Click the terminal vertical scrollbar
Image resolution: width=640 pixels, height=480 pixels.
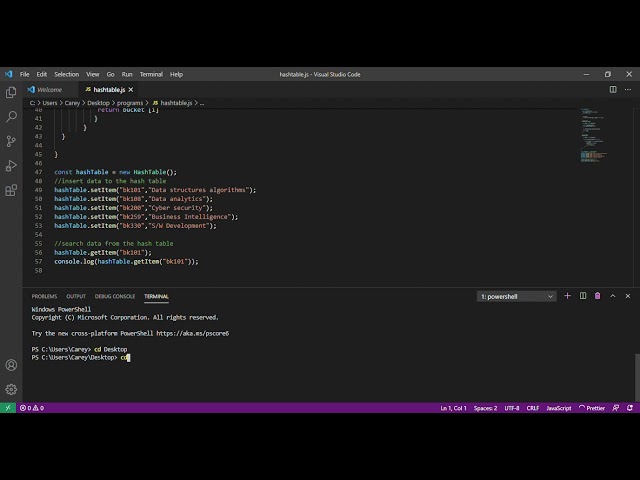(637, 378)
